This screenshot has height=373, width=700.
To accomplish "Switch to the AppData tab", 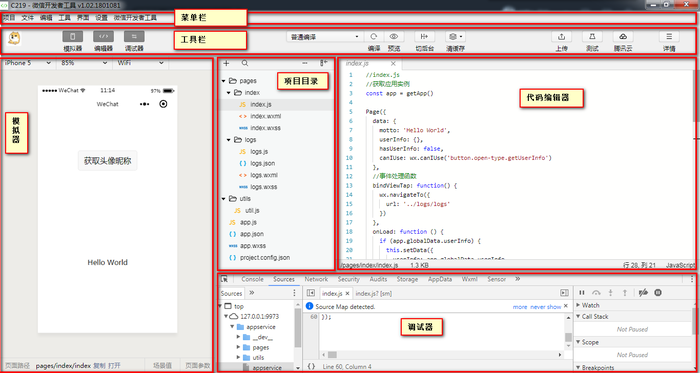I will 440,279.
